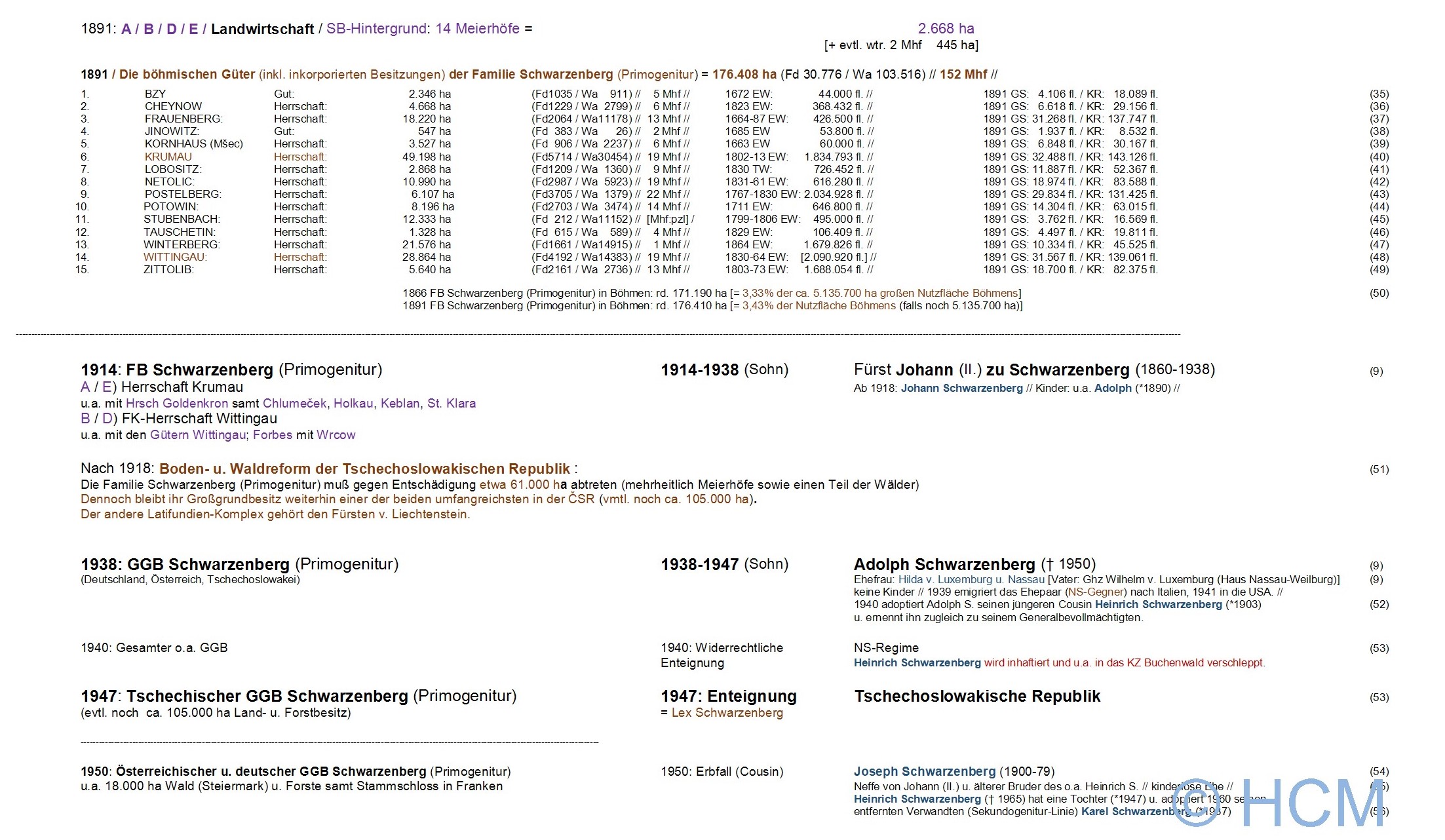The height and width of the screenshot is (840, 1445).
Task: Click footnote reference (50)
Action: (1379, 293)
